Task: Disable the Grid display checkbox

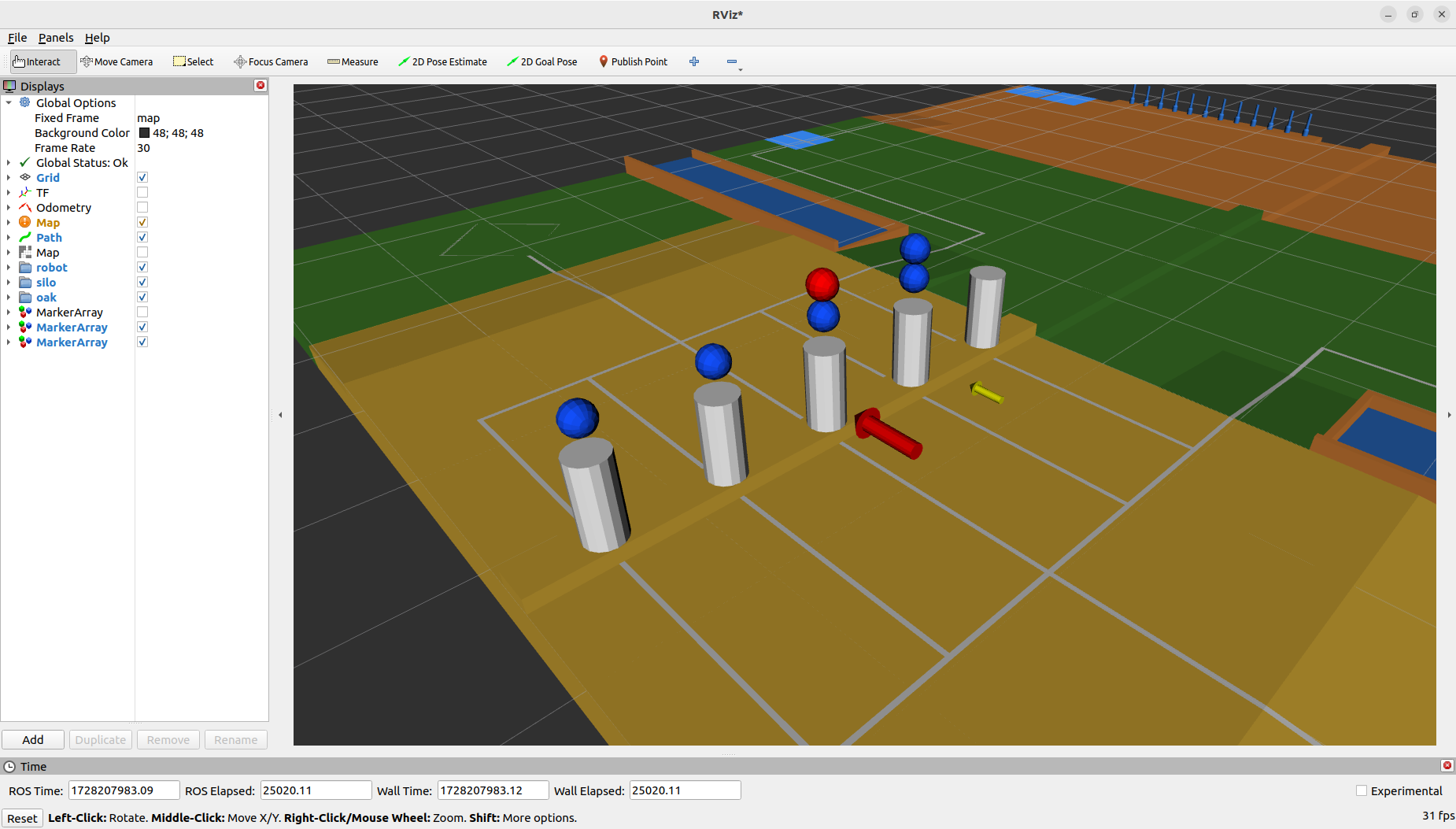Action: 142,178
